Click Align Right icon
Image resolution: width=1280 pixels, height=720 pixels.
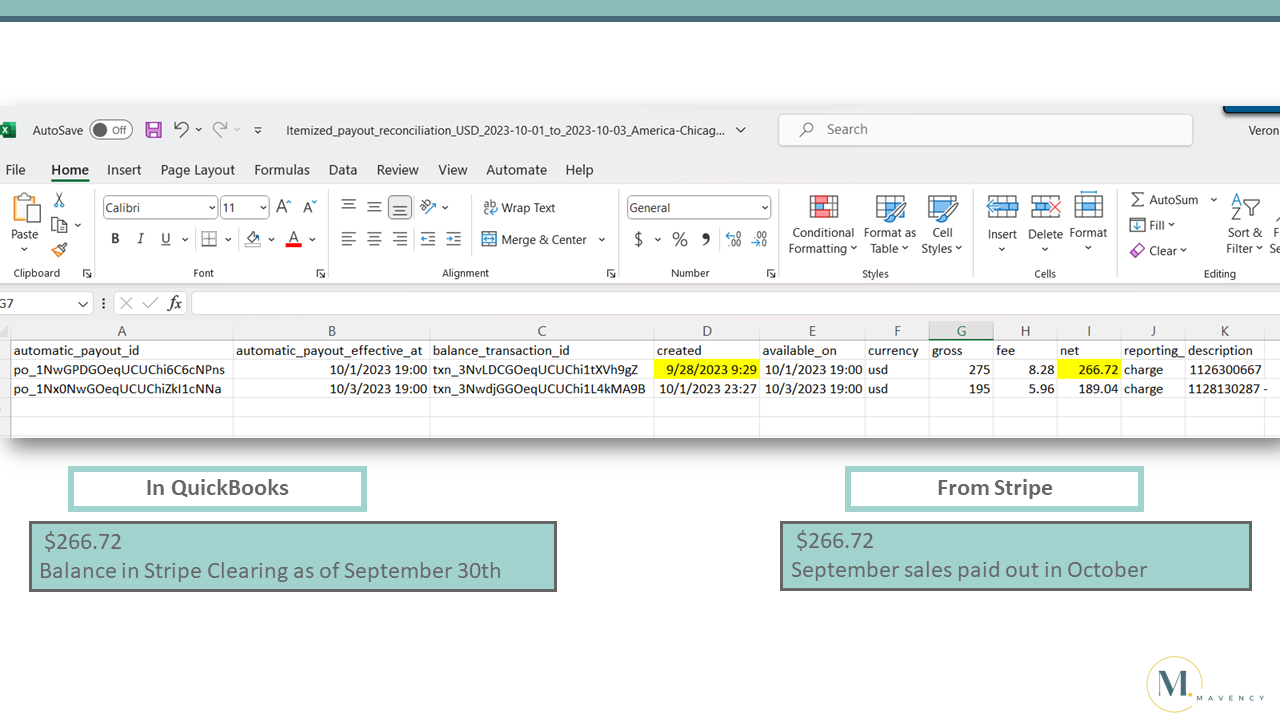coord(400,239)
